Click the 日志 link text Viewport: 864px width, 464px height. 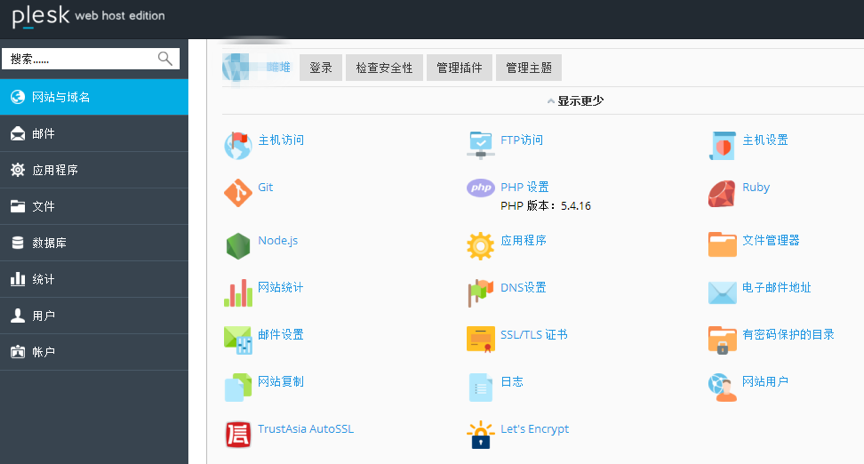point(512,381)
